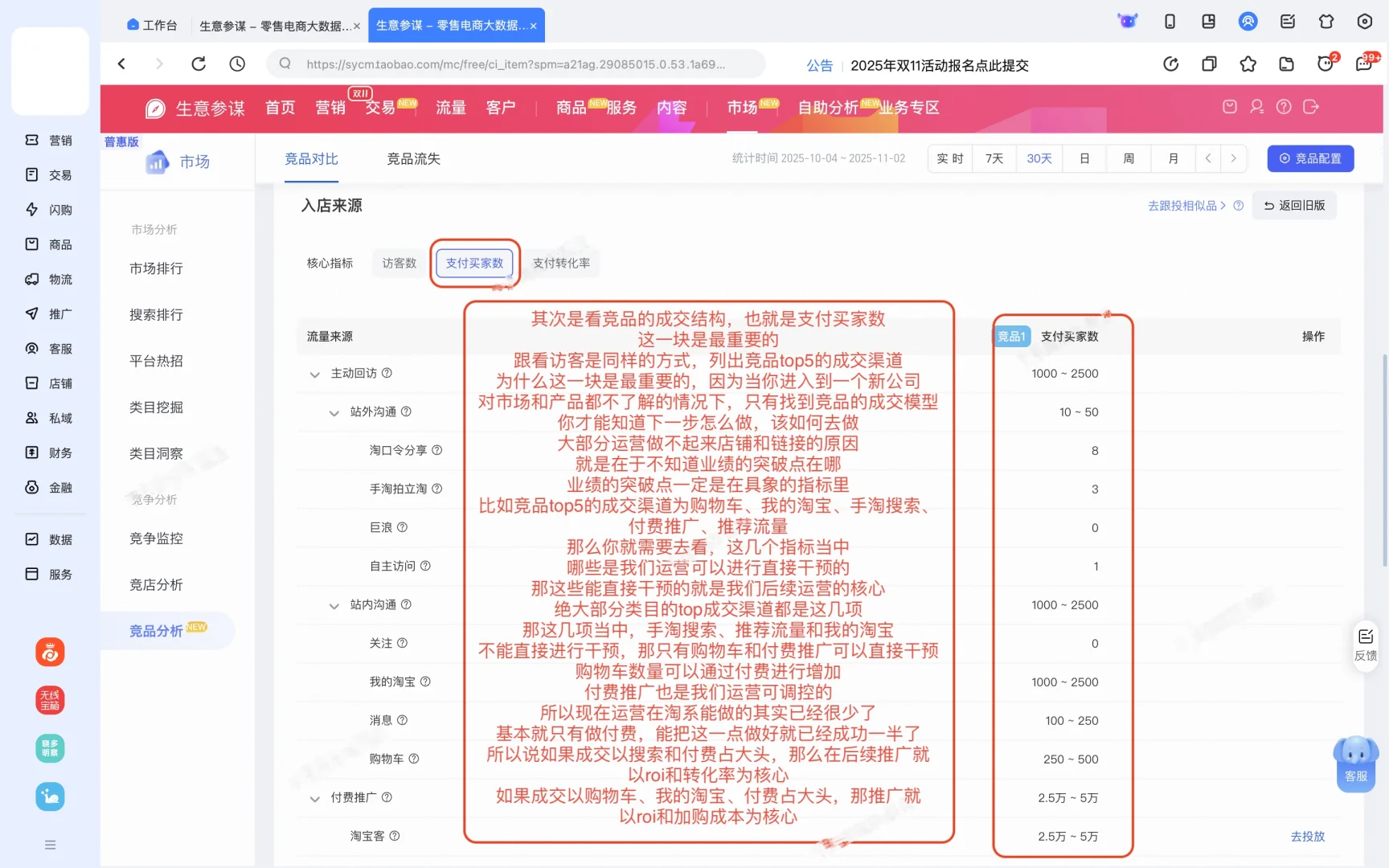
Task: Open the 物流 section in left sidebar
Action: pos(49,280)
